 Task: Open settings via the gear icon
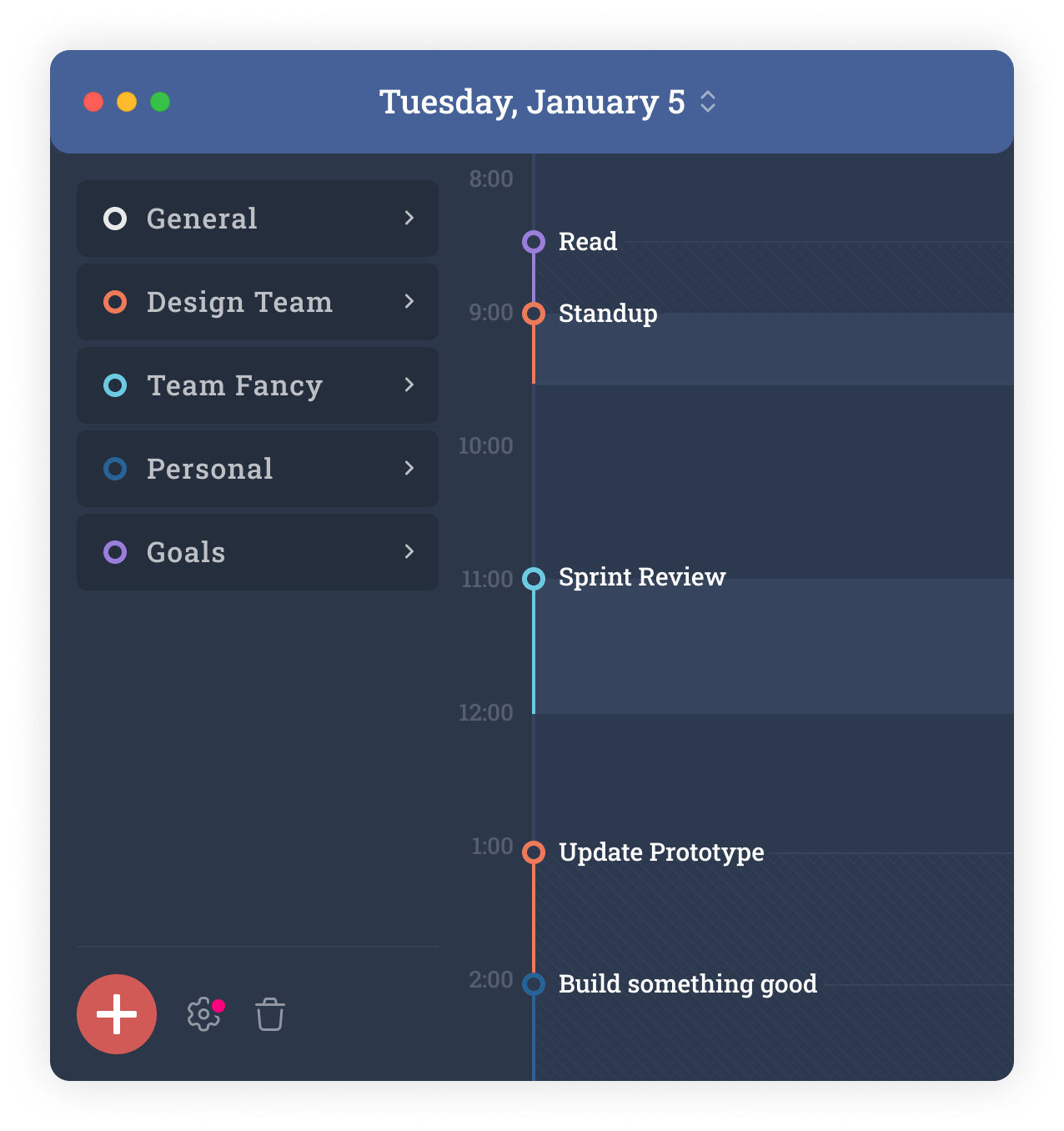(203, 1014)
